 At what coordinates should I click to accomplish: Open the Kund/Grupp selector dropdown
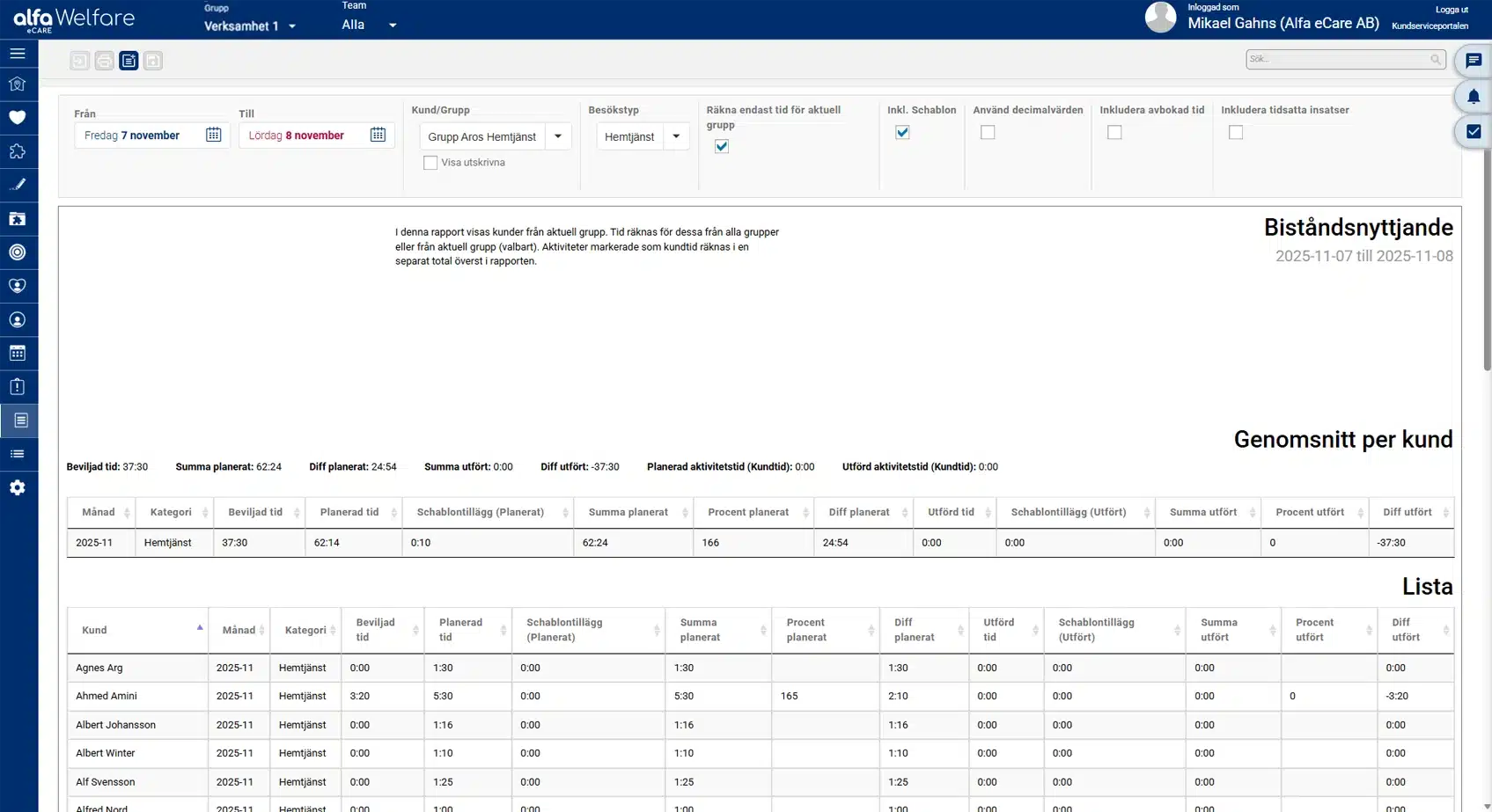pyautogui.click(x=557, y=136)
